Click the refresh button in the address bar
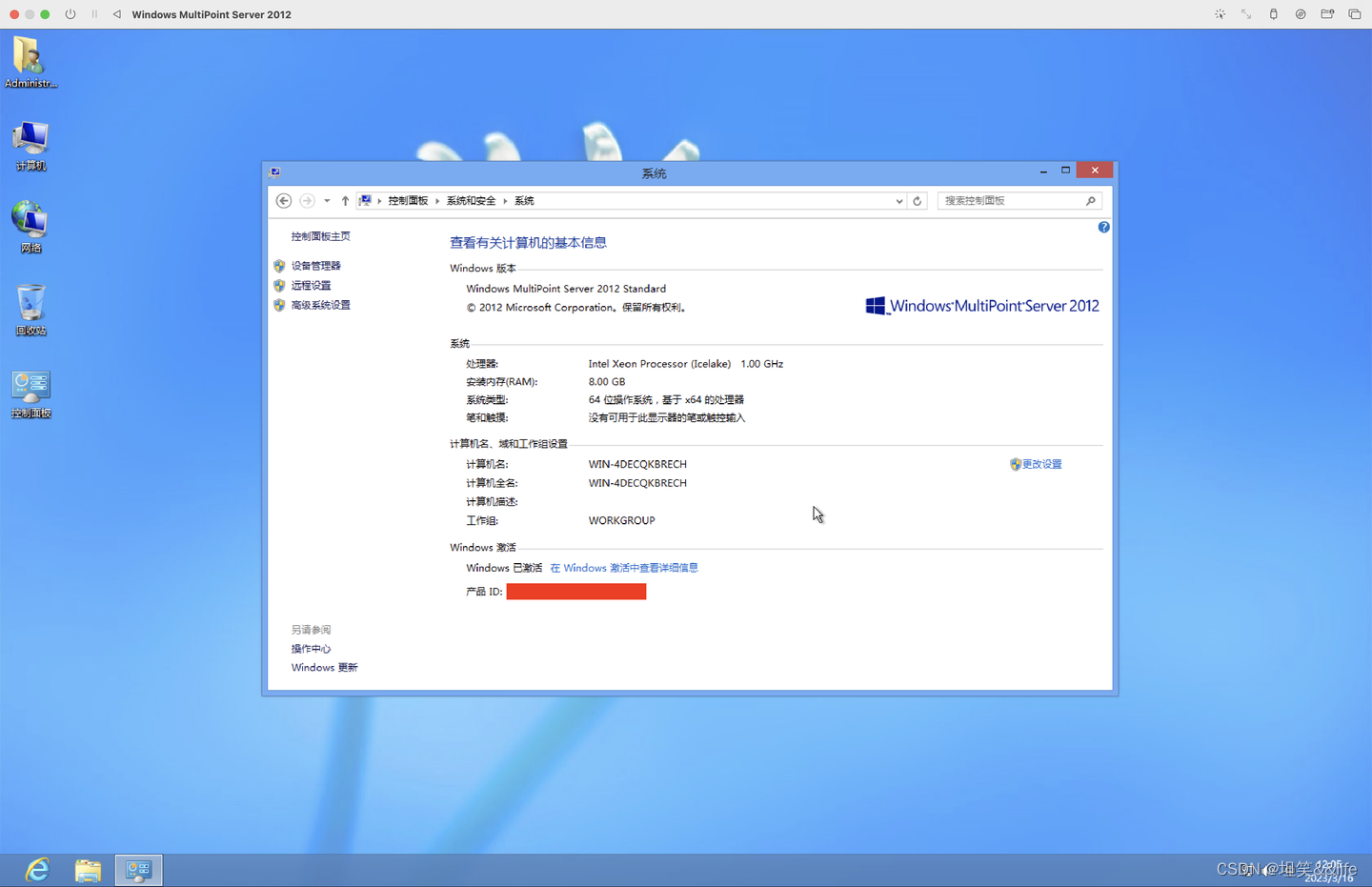This screenshot has height=887, width=1372. pyautogui.click(x=918, y=201)
